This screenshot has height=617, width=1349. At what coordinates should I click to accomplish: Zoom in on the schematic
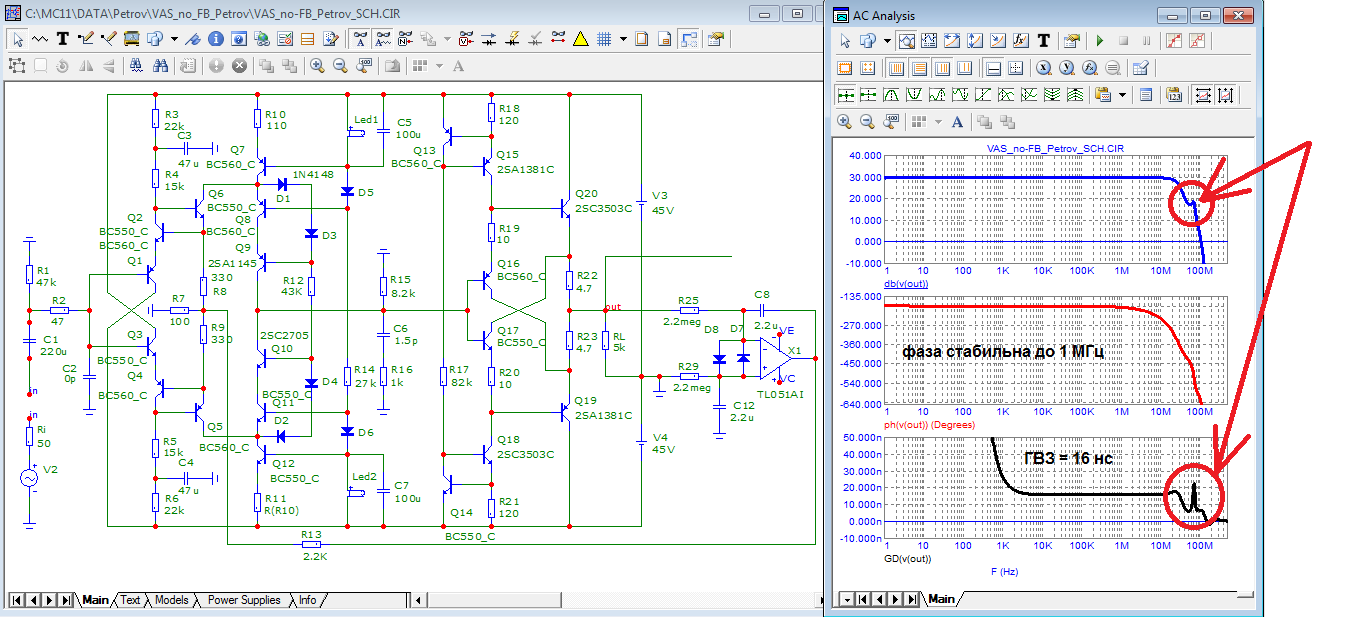coord(317,66)
